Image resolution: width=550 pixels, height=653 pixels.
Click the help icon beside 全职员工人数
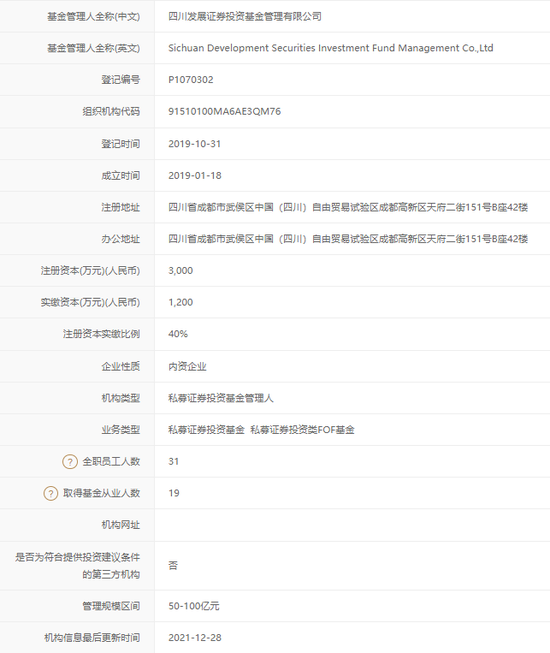70,461
